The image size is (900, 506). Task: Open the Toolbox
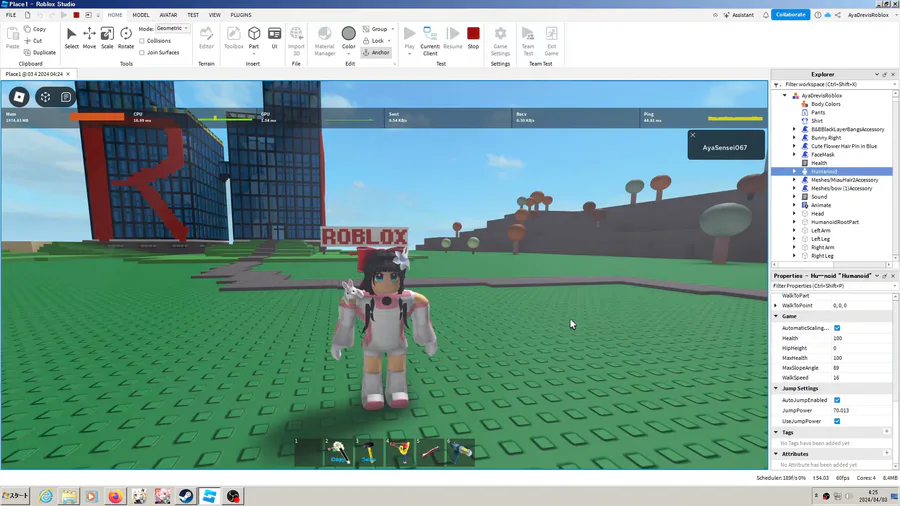233,38
